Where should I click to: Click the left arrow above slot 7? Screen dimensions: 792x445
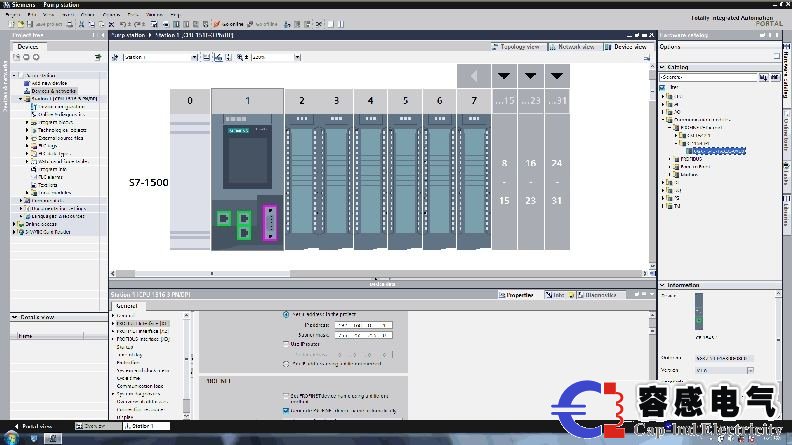pos(474,76)
